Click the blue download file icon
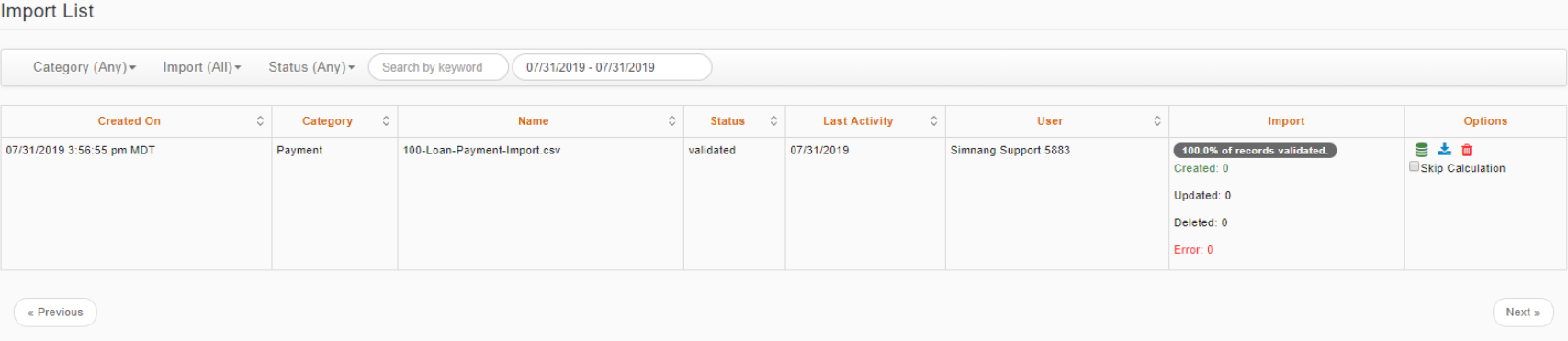The width and height of the screenshot is (1568, 341). point(1444,150)
